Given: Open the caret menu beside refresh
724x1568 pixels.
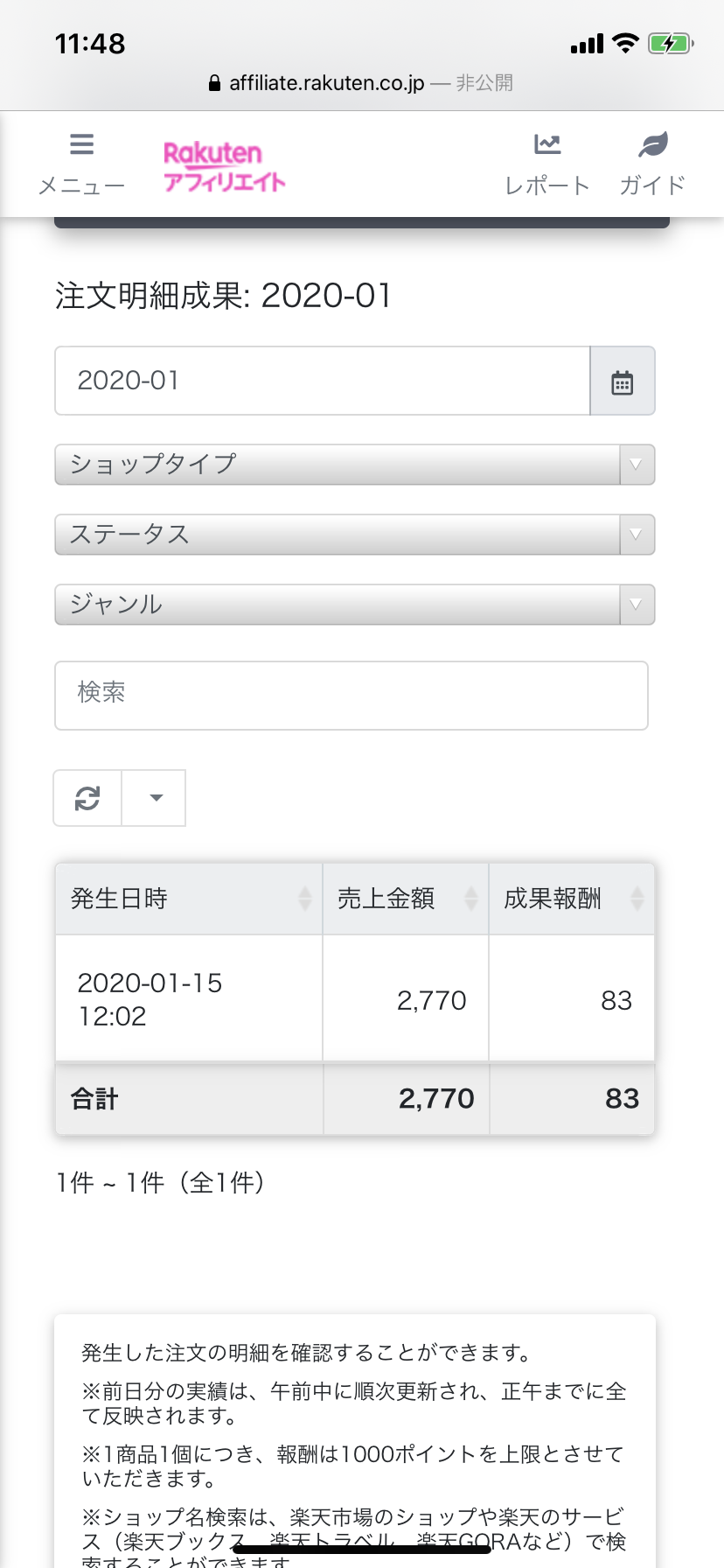Looking at the screenshot, I should click(x=156, y=798).
